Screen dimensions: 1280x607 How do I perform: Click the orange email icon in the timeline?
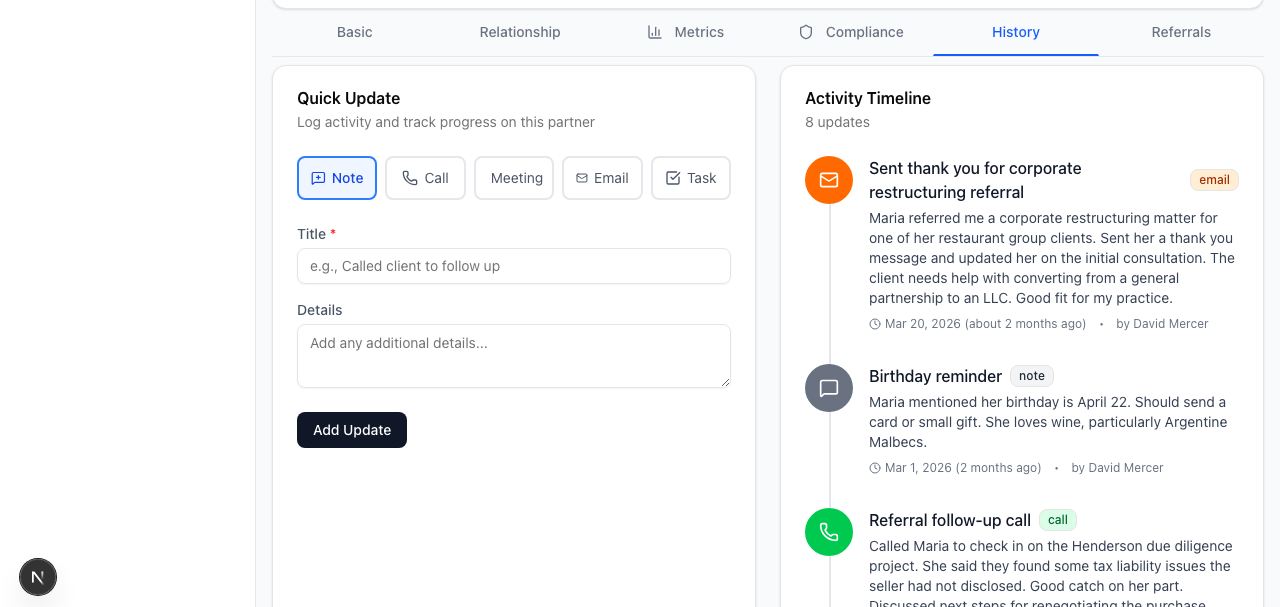[829, 180]
